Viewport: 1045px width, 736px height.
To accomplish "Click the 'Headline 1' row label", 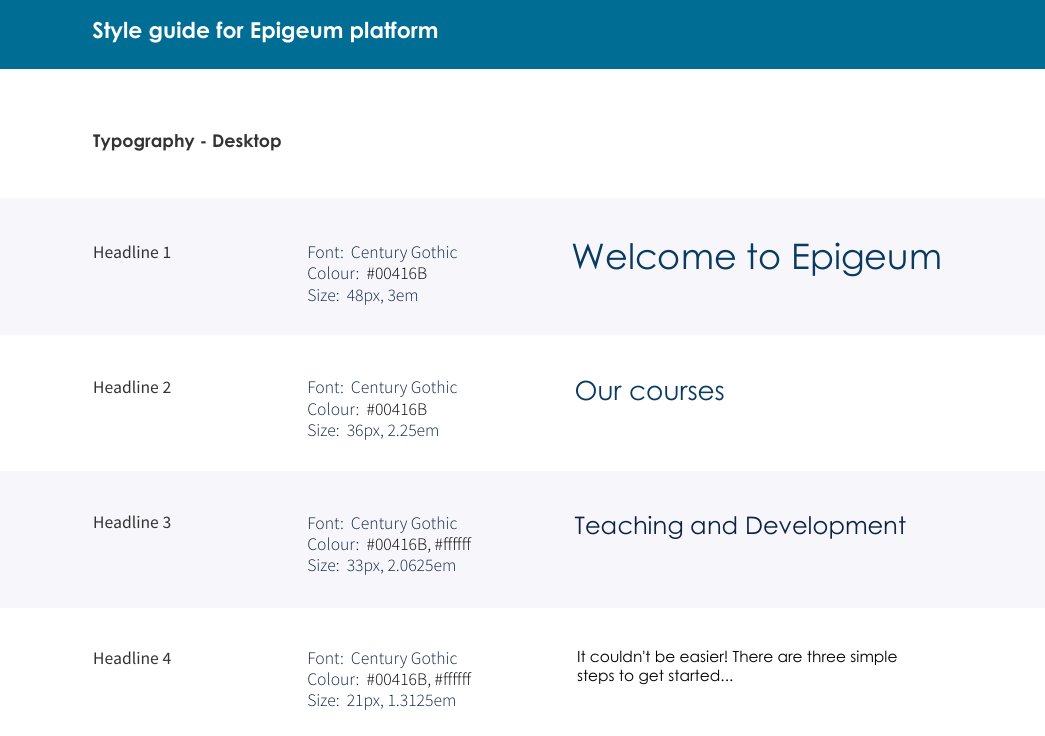I will tap(132, 252).
